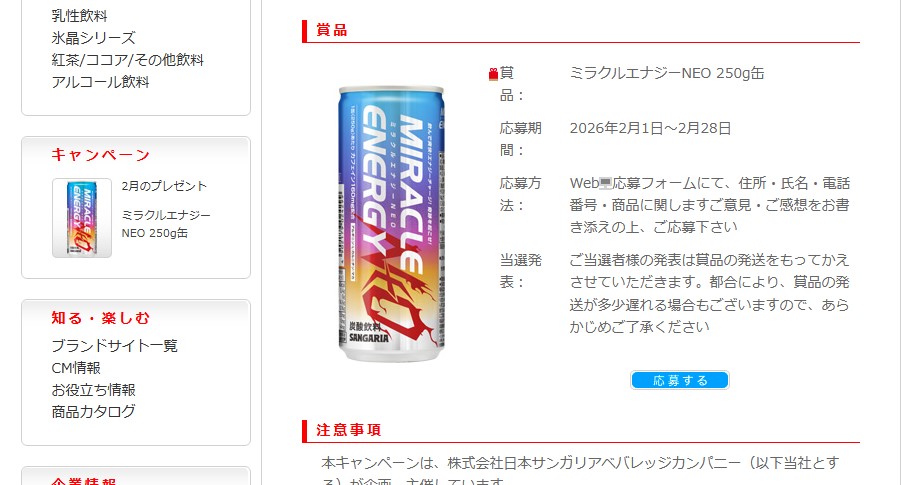
Task: Open the sidebar campaign can thumbnail
Action: [82, 218]
